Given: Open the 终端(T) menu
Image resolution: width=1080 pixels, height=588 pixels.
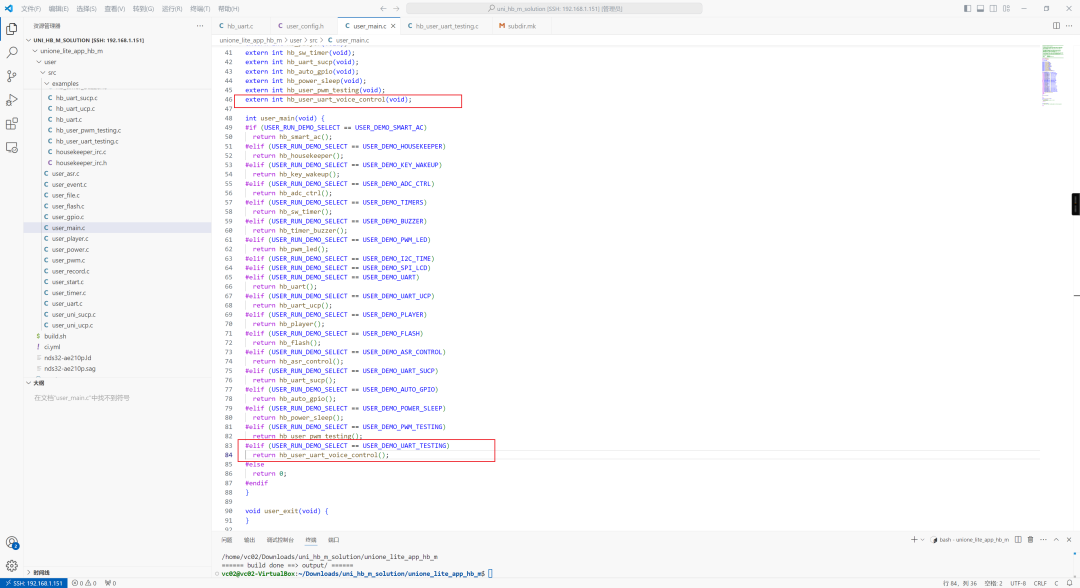Looking at the screenshot, I should click(x=198, y=8).
